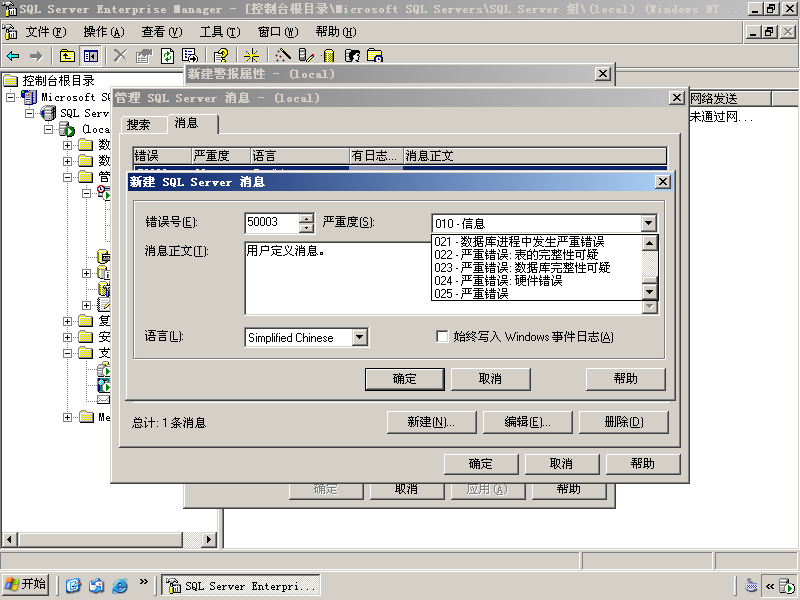
Task: Collapse the (local) server node
Action: (48, 129)
